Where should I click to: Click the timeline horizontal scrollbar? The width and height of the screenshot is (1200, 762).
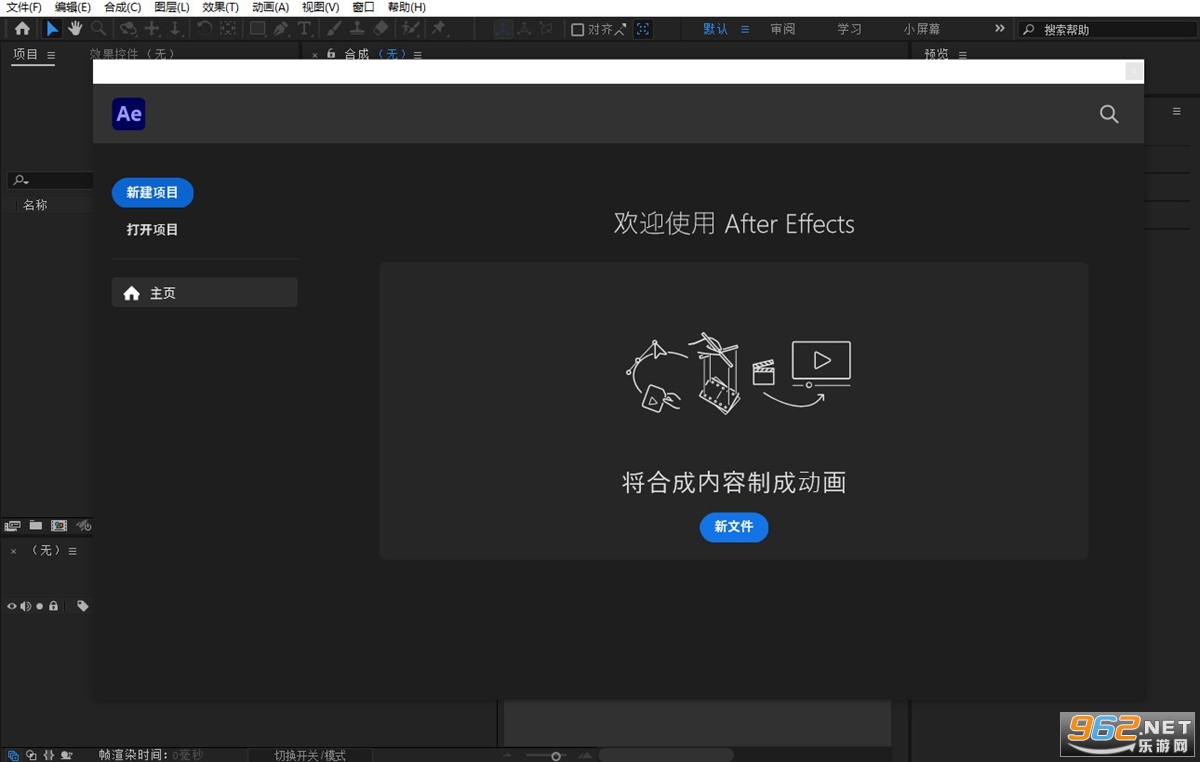666,755
